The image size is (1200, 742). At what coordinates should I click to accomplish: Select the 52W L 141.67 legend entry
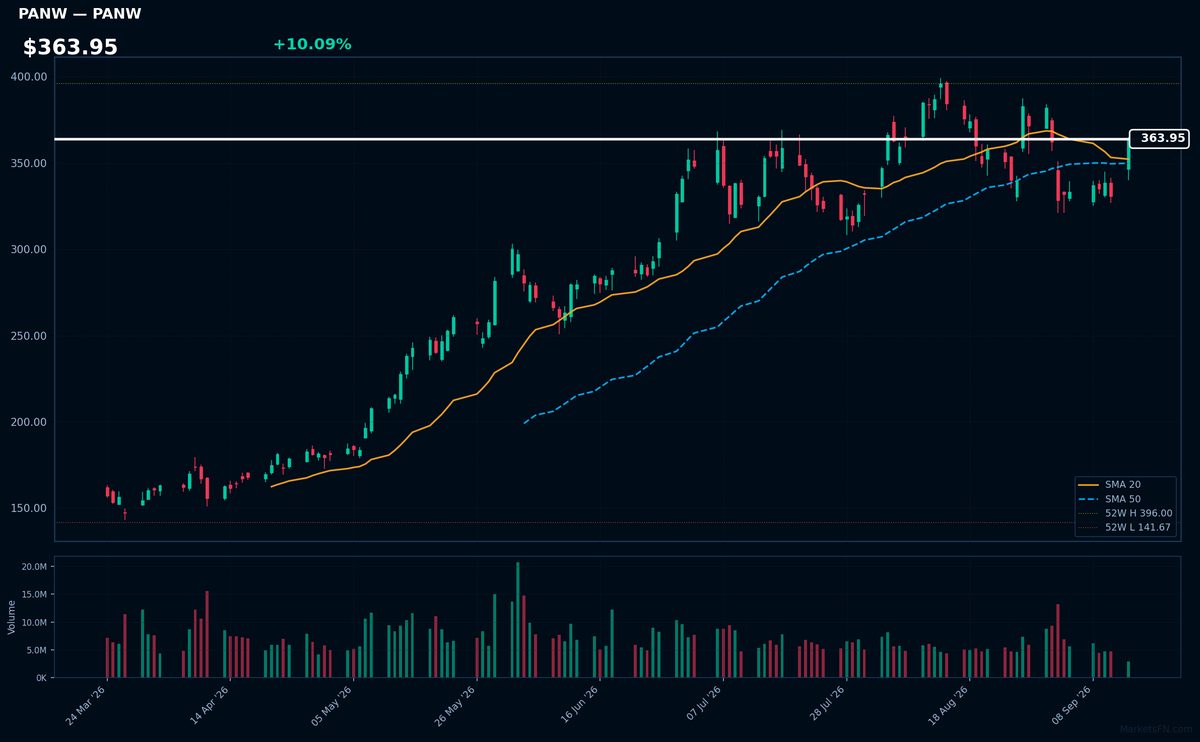[x=1125, y=527]
